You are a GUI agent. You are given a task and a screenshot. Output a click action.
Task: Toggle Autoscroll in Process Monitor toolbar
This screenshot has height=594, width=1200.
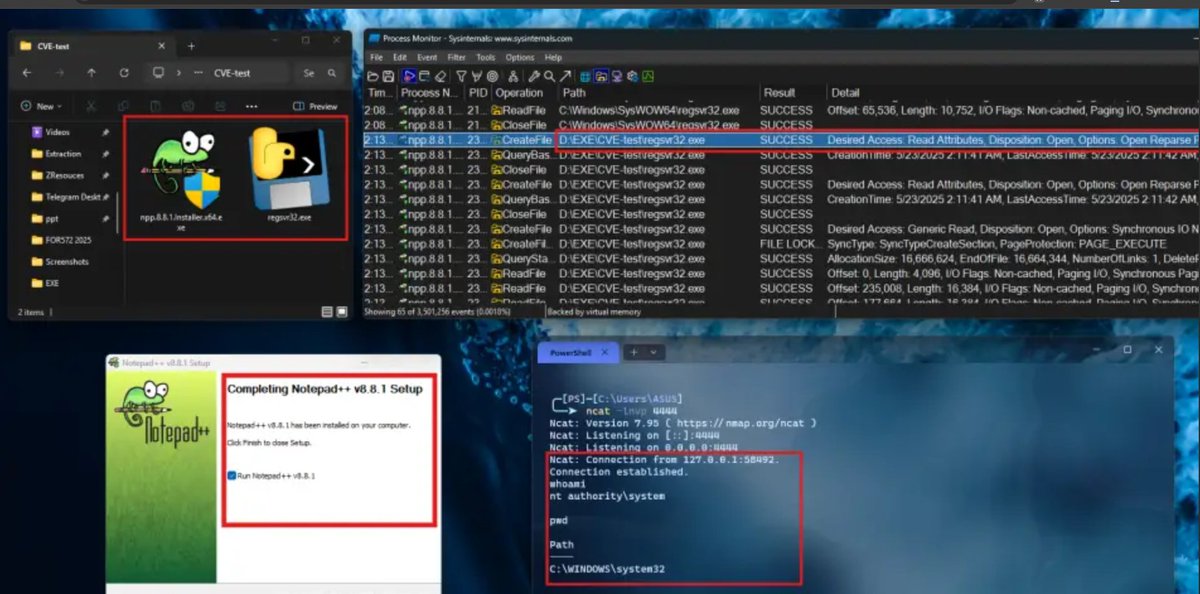(x=425, y=76)
